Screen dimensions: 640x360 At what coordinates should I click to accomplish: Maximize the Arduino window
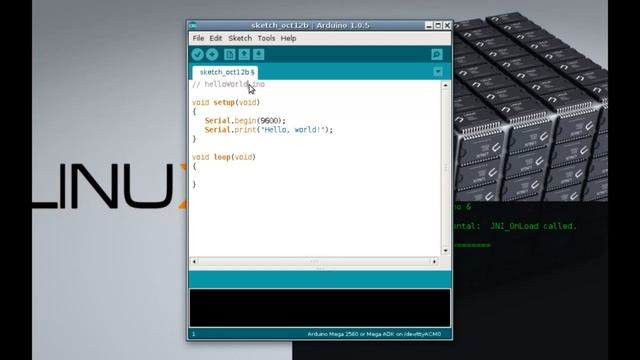click(438, 25)
